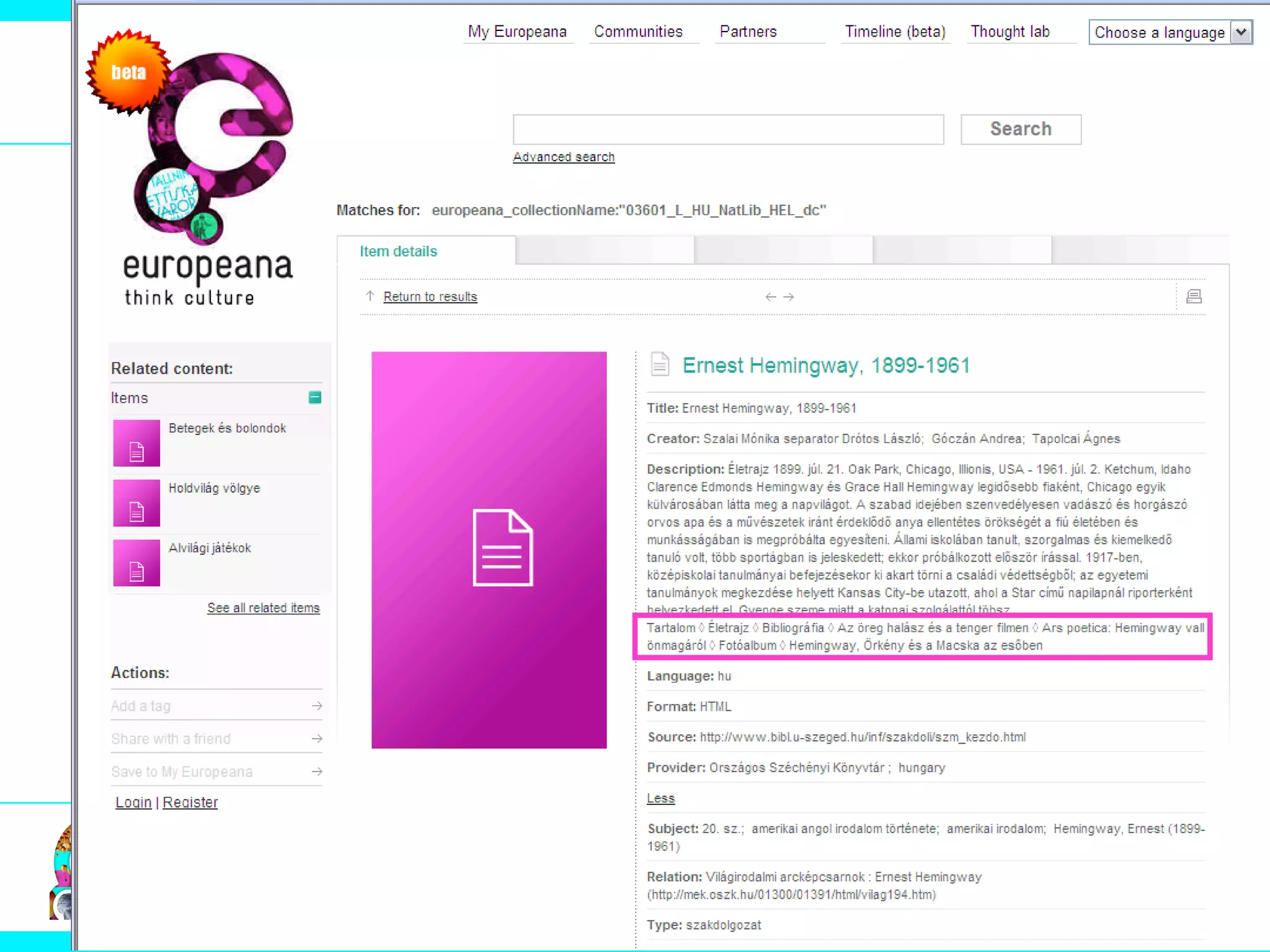Open the Timeline (beta) menu item
Image resolution: width=1270 pixels, height=952 pixels.
pyautogui.click(x=895, y=32)
